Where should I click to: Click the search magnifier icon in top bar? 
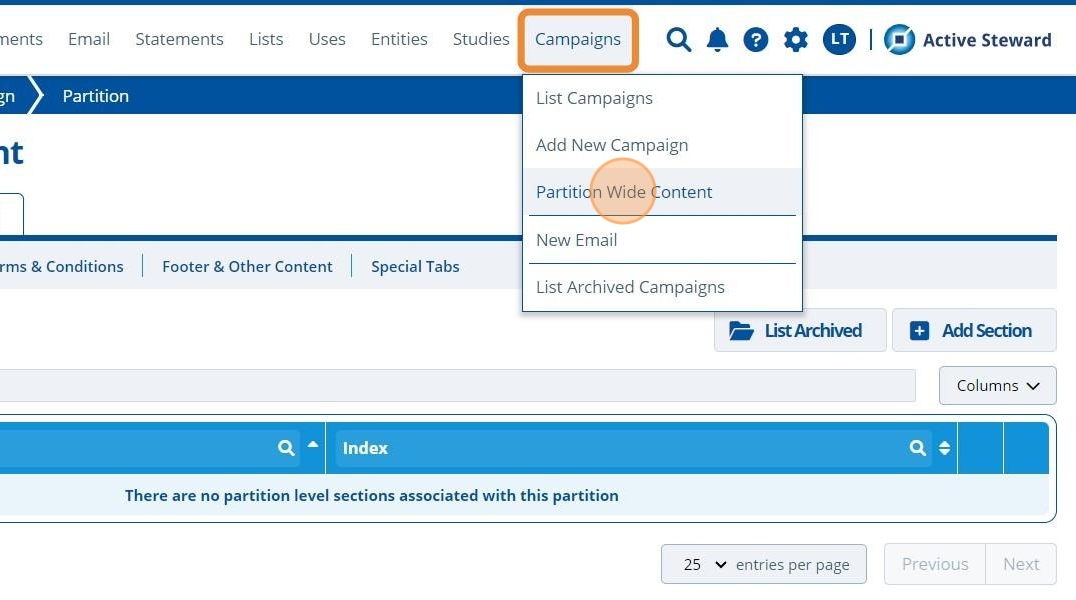click(x=679, y=40)
